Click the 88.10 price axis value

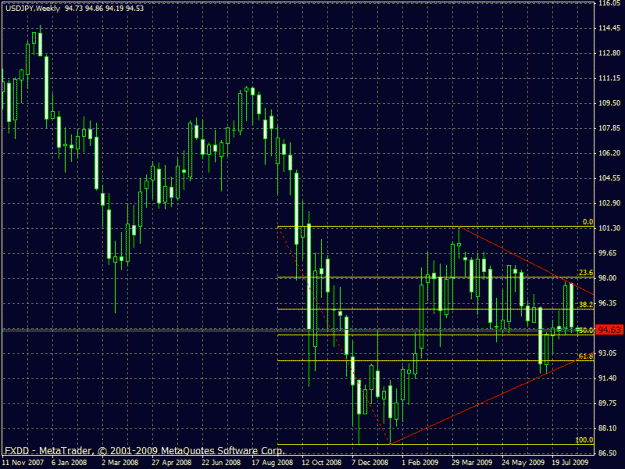point(608,428)
